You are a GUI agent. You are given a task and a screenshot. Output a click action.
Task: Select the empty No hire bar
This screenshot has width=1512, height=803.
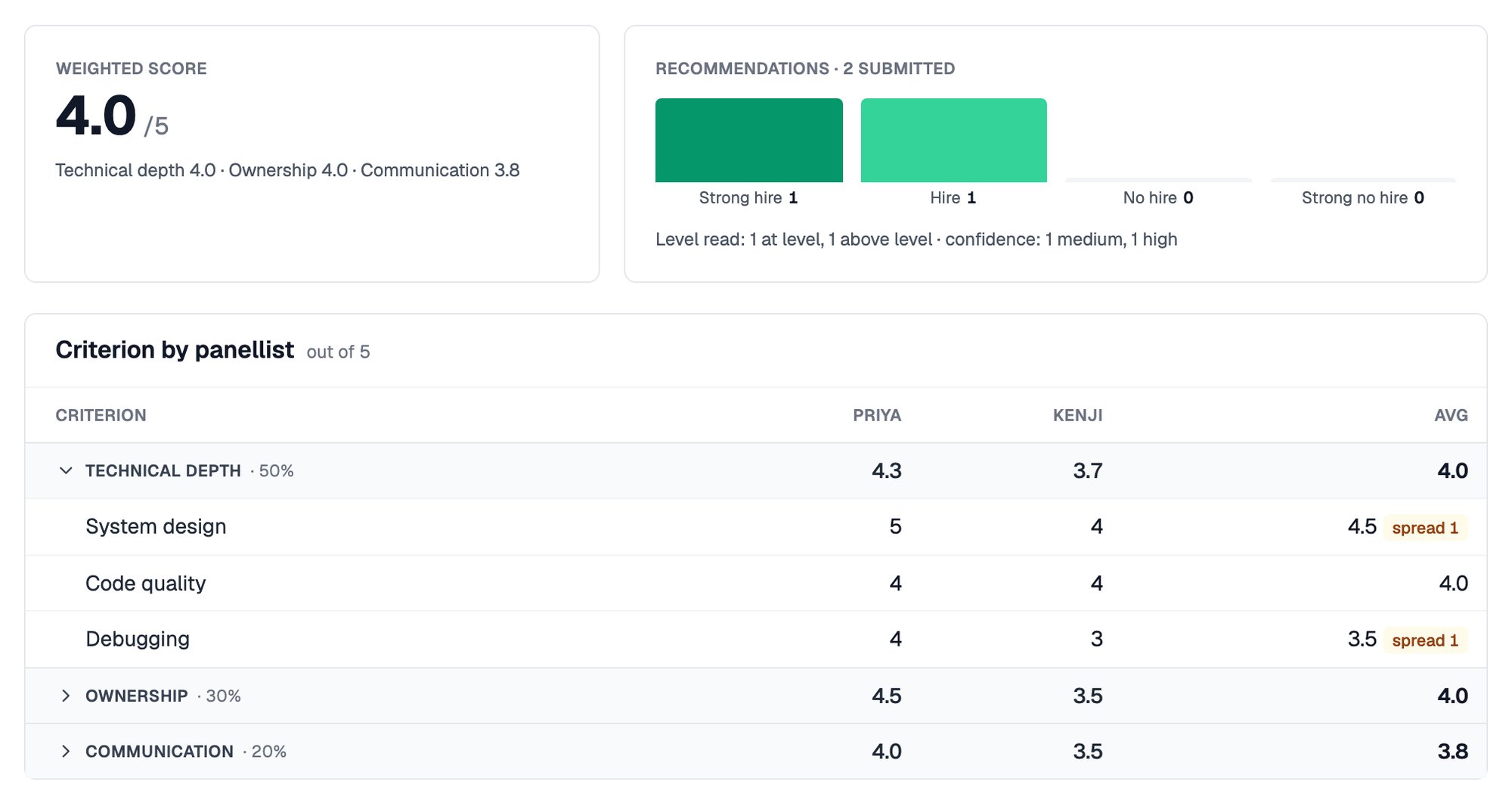point(1158,180)
